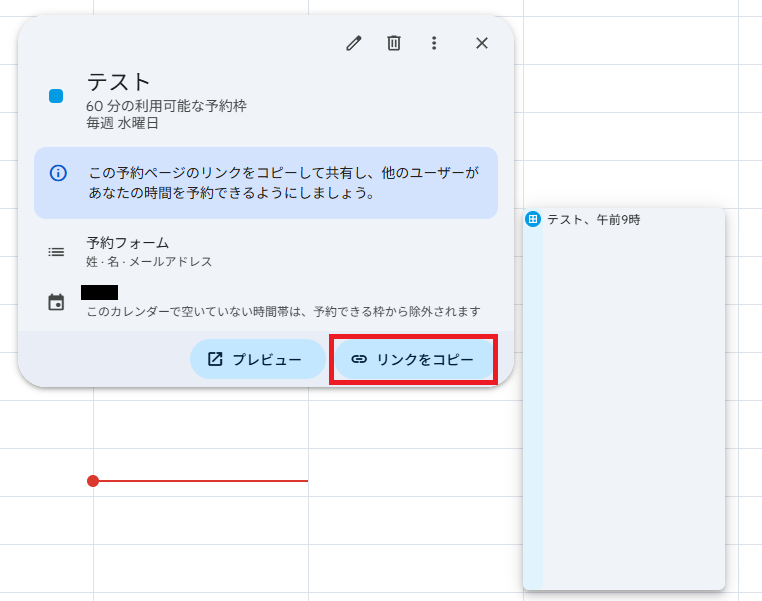Click the blue color square beside テスト
This screenshot has width=762, height=601.
[56, 96]
